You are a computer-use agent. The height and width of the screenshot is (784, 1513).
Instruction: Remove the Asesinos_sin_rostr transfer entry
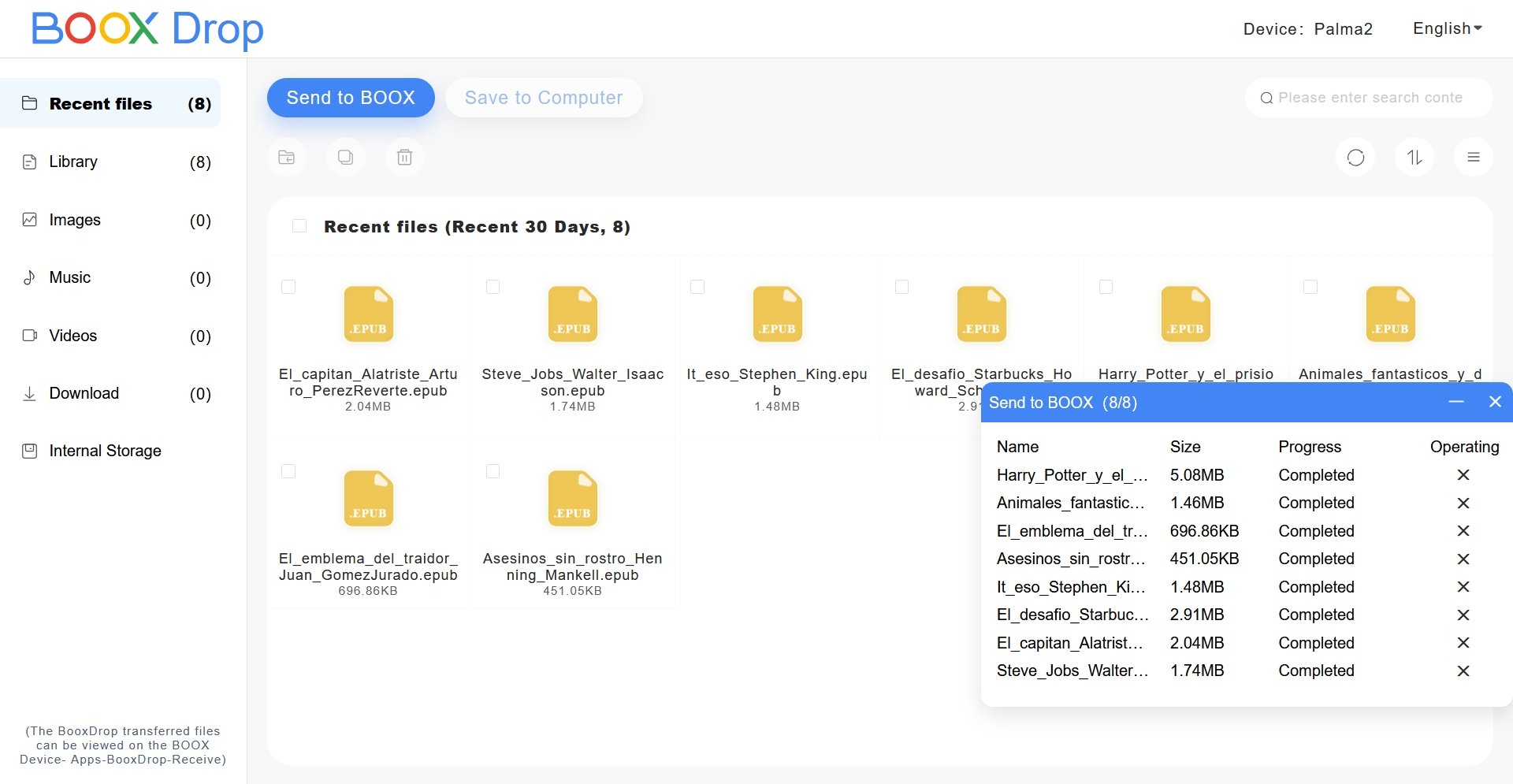1463,559
